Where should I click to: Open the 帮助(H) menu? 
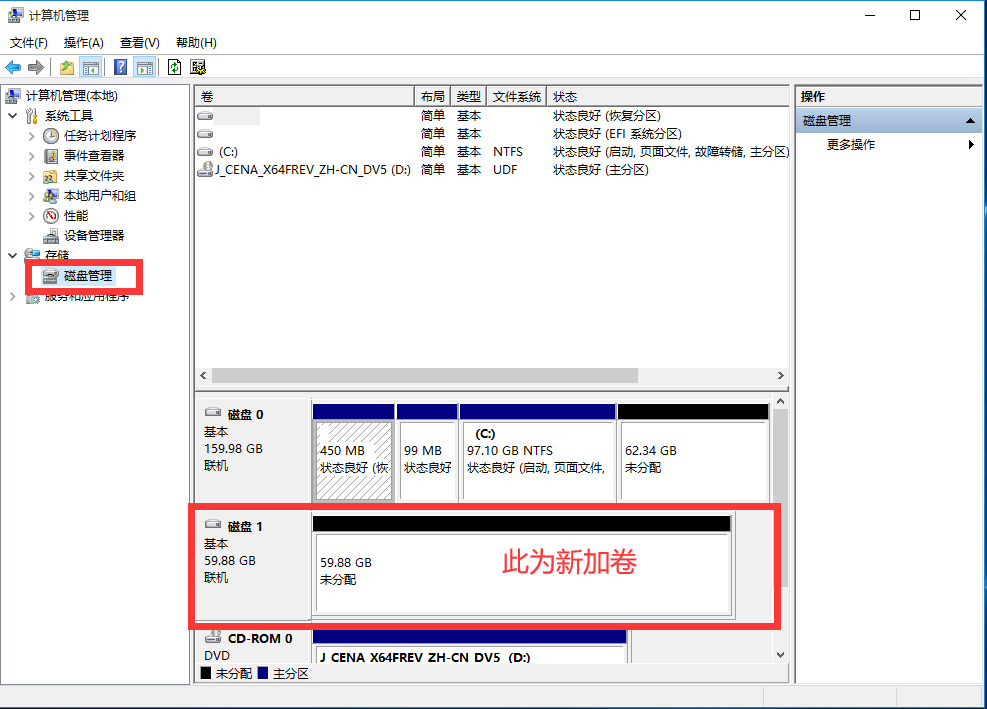click(x=196, y=43)
